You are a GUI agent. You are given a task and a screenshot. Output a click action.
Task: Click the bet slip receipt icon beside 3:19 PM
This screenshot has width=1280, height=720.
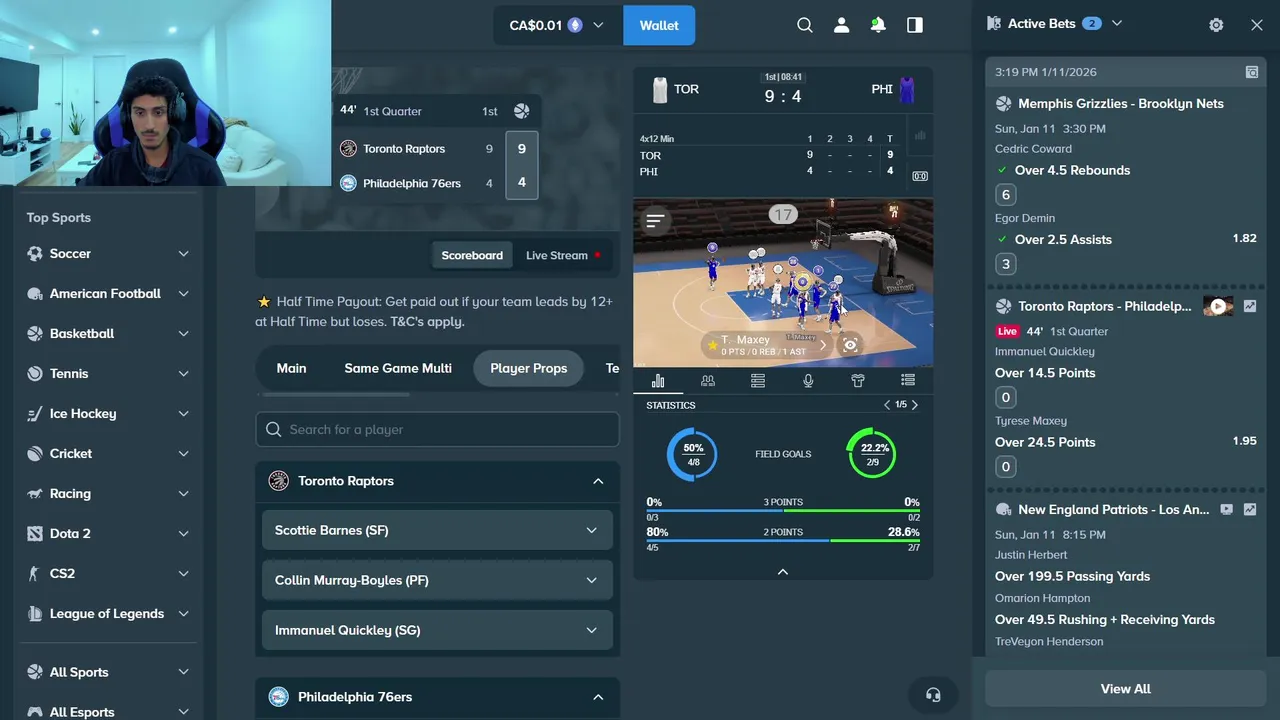coord(1251,72)
